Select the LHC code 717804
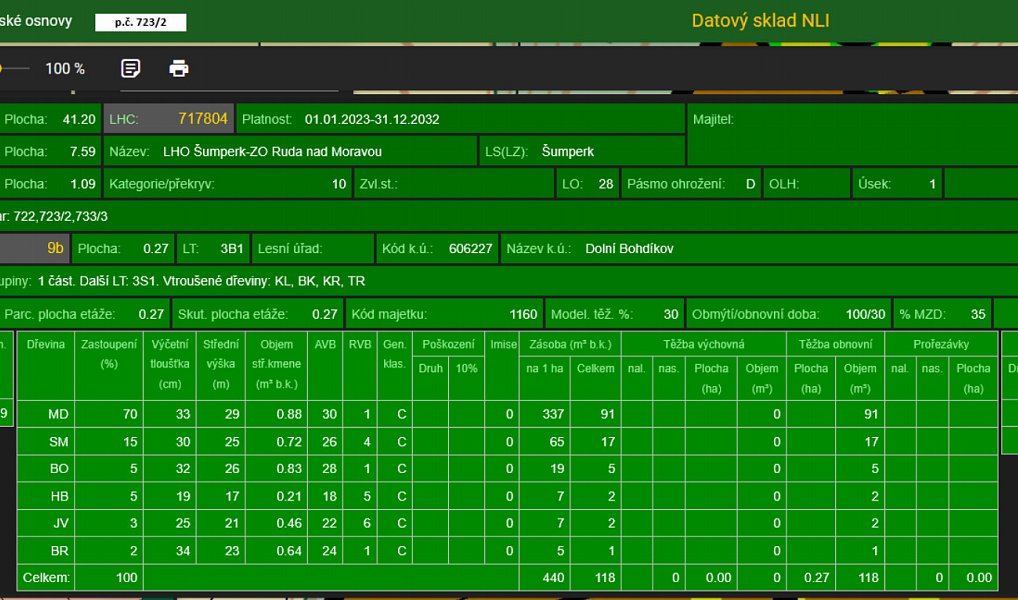1018x600 pixels. 203,119
